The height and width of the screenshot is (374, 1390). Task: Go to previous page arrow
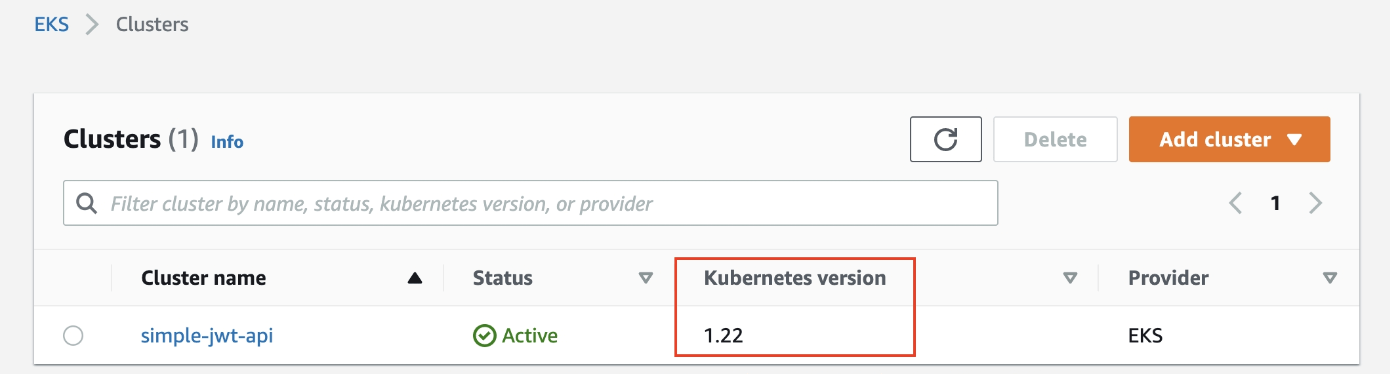click(1235, 203)
